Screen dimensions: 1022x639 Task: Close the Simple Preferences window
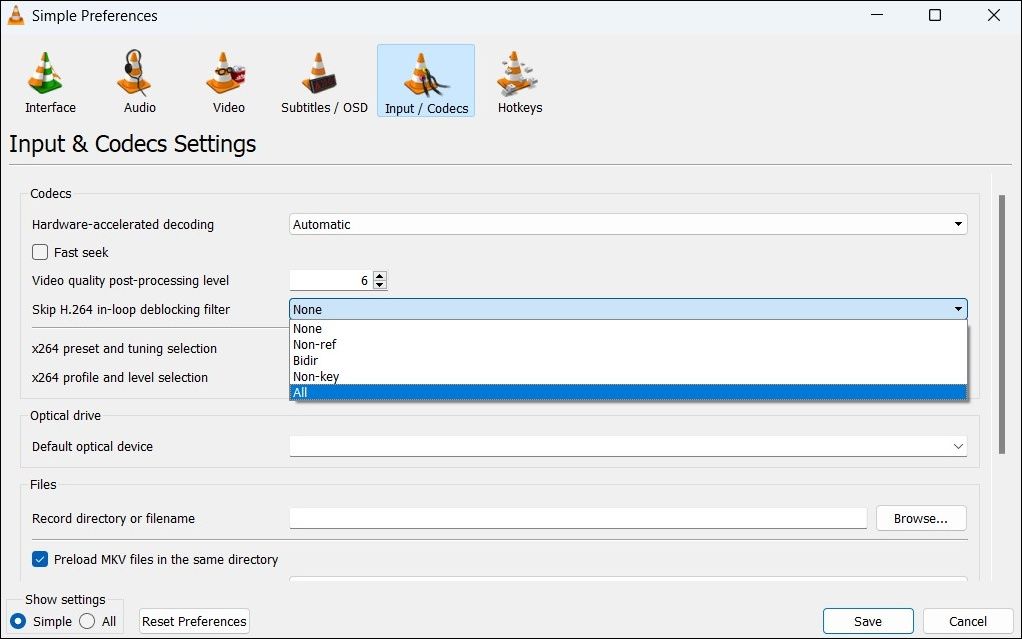click(993, 15)
